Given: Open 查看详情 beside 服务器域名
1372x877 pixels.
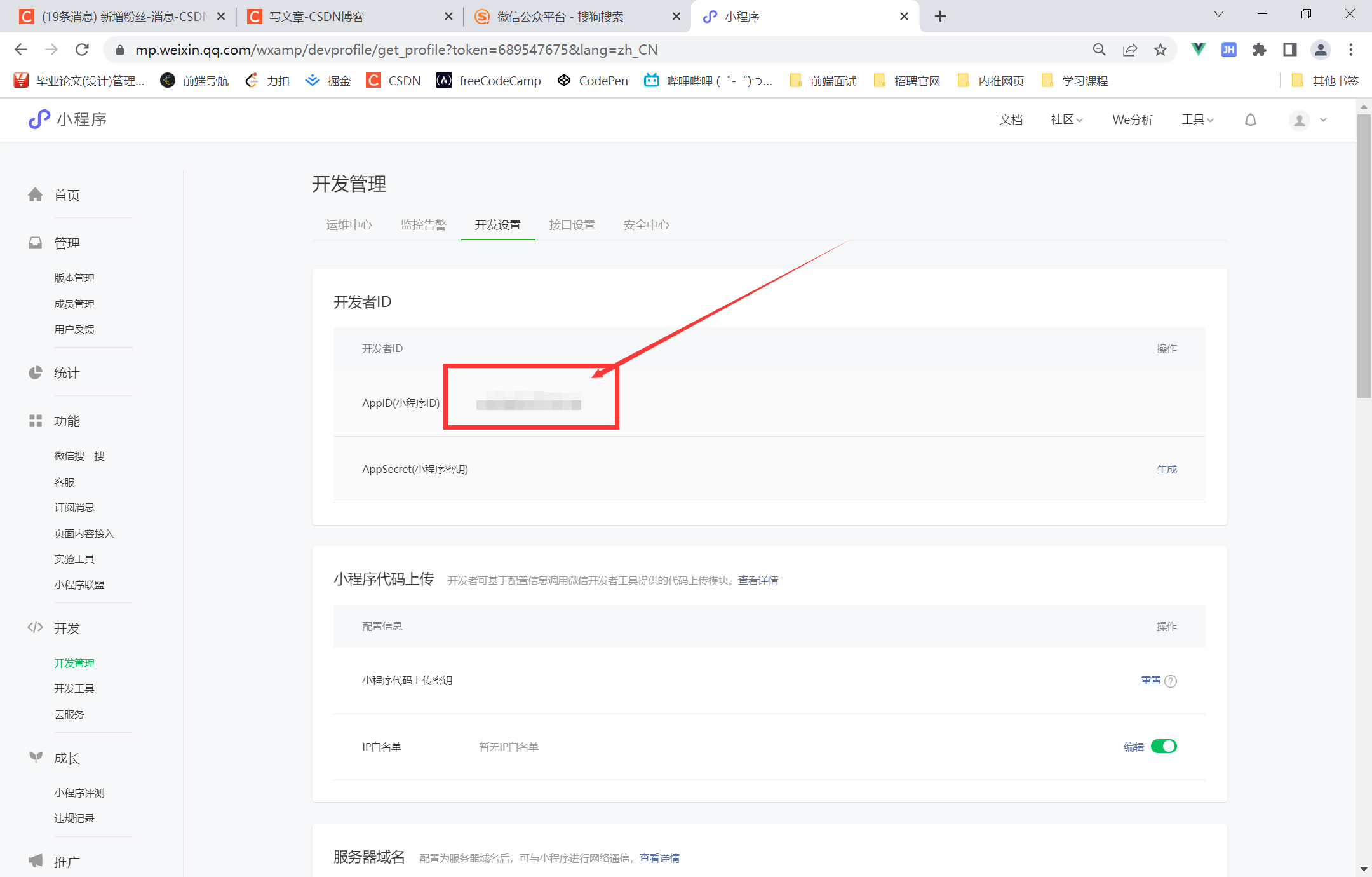Looking at the screenshot, I should (659, 858).
